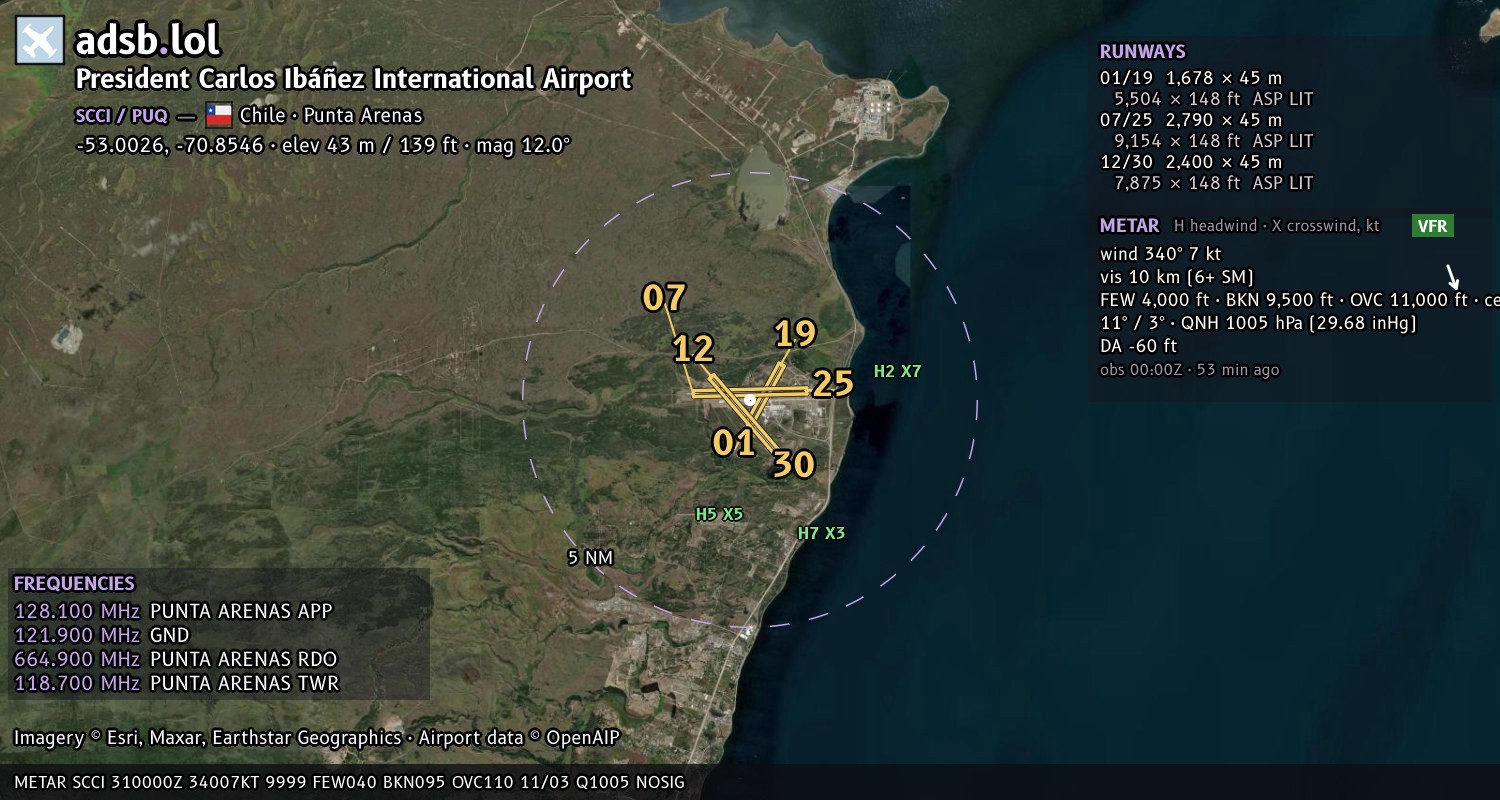Select the adsb.lol title text
The width and height of the screenshot is (1500, 800).
click(147, 41)
